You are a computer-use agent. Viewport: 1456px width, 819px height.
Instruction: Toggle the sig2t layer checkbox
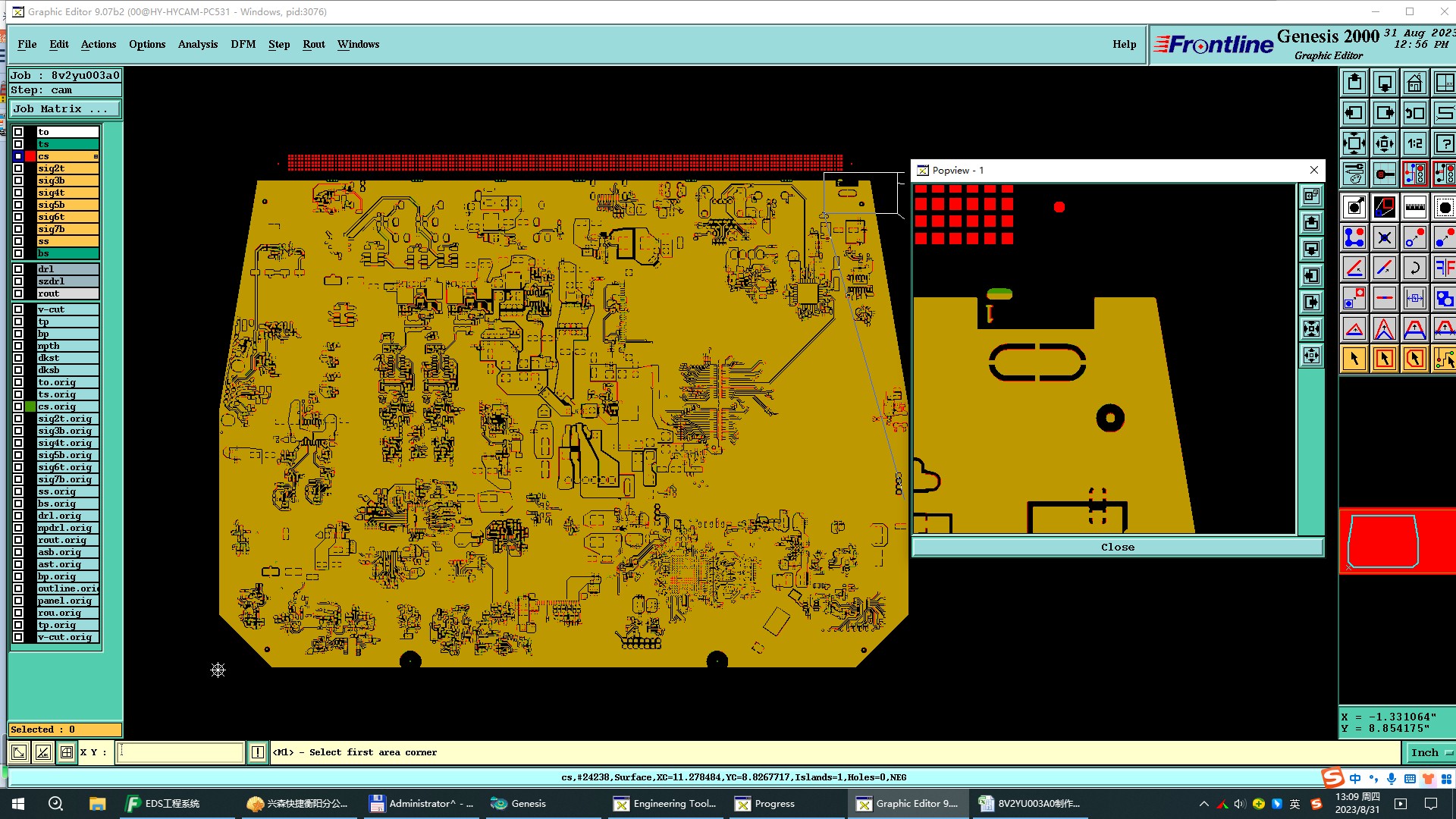18,168
